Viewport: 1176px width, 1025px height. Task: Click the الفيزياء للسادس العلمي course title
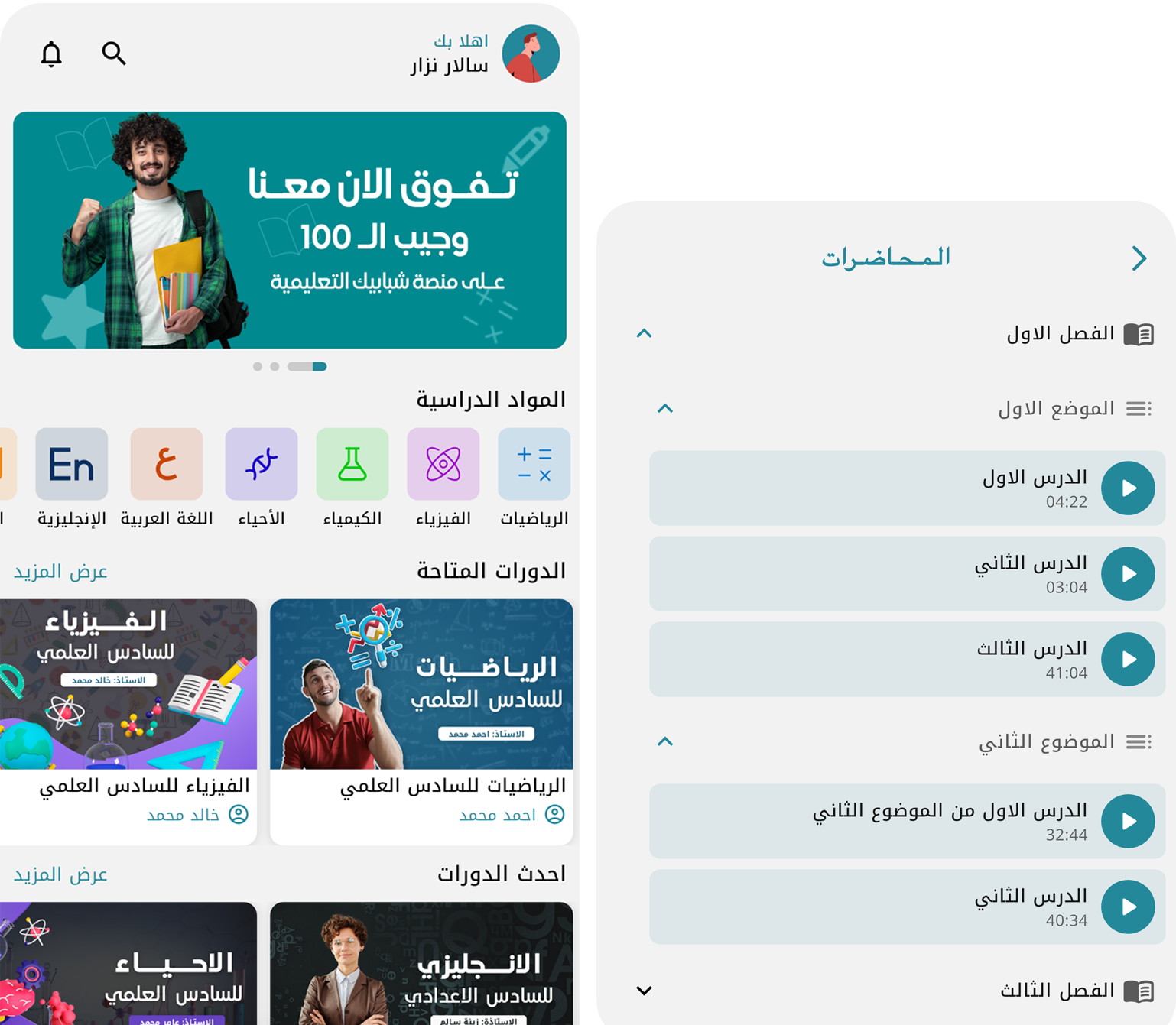pos(145,785)
